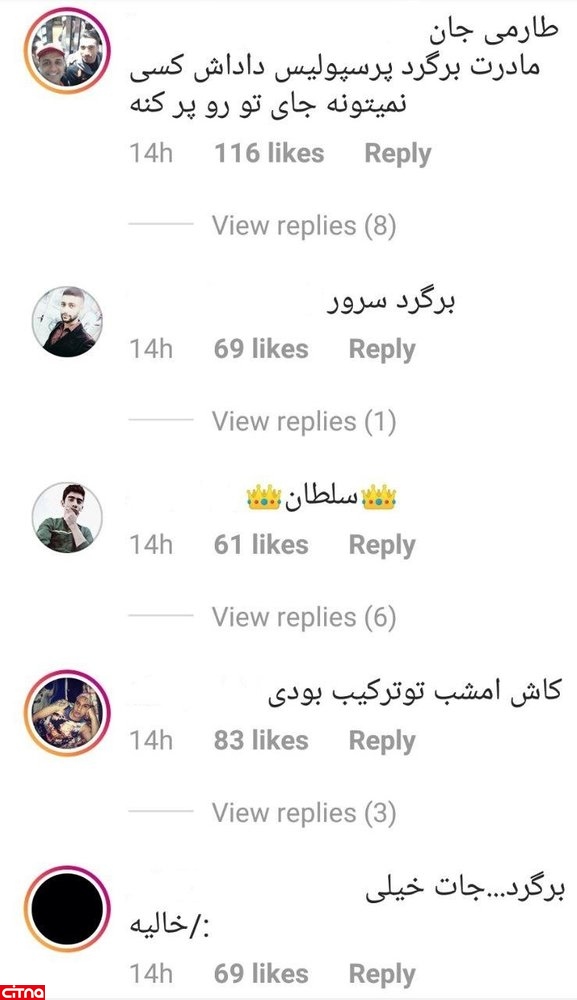Open avatar of the 'سلطان' commenter

tap(67, 517)
